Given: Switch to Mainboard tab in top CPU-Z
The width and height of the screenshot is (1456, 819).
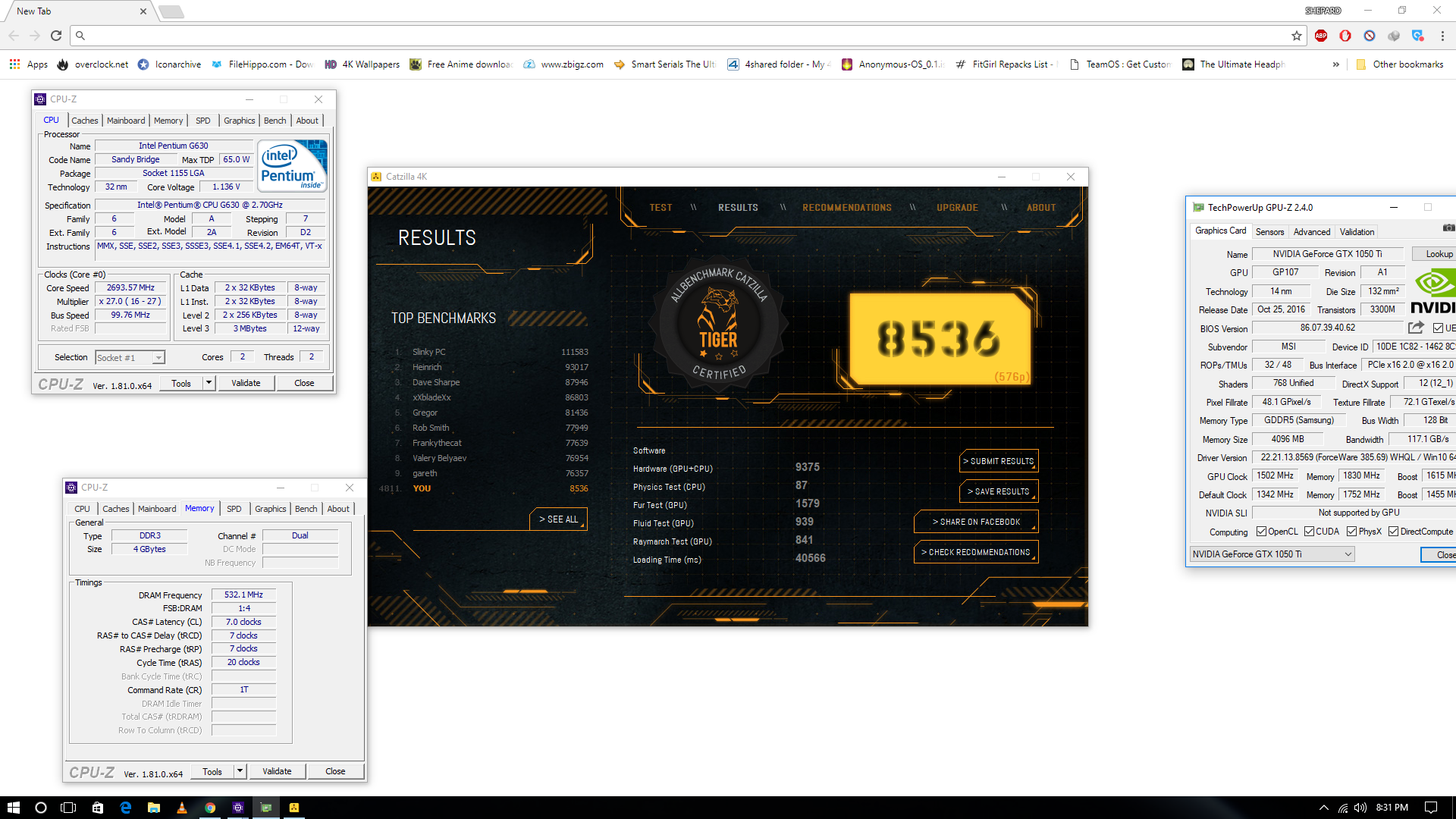Looking at the screenshot, I should (126, 121).
